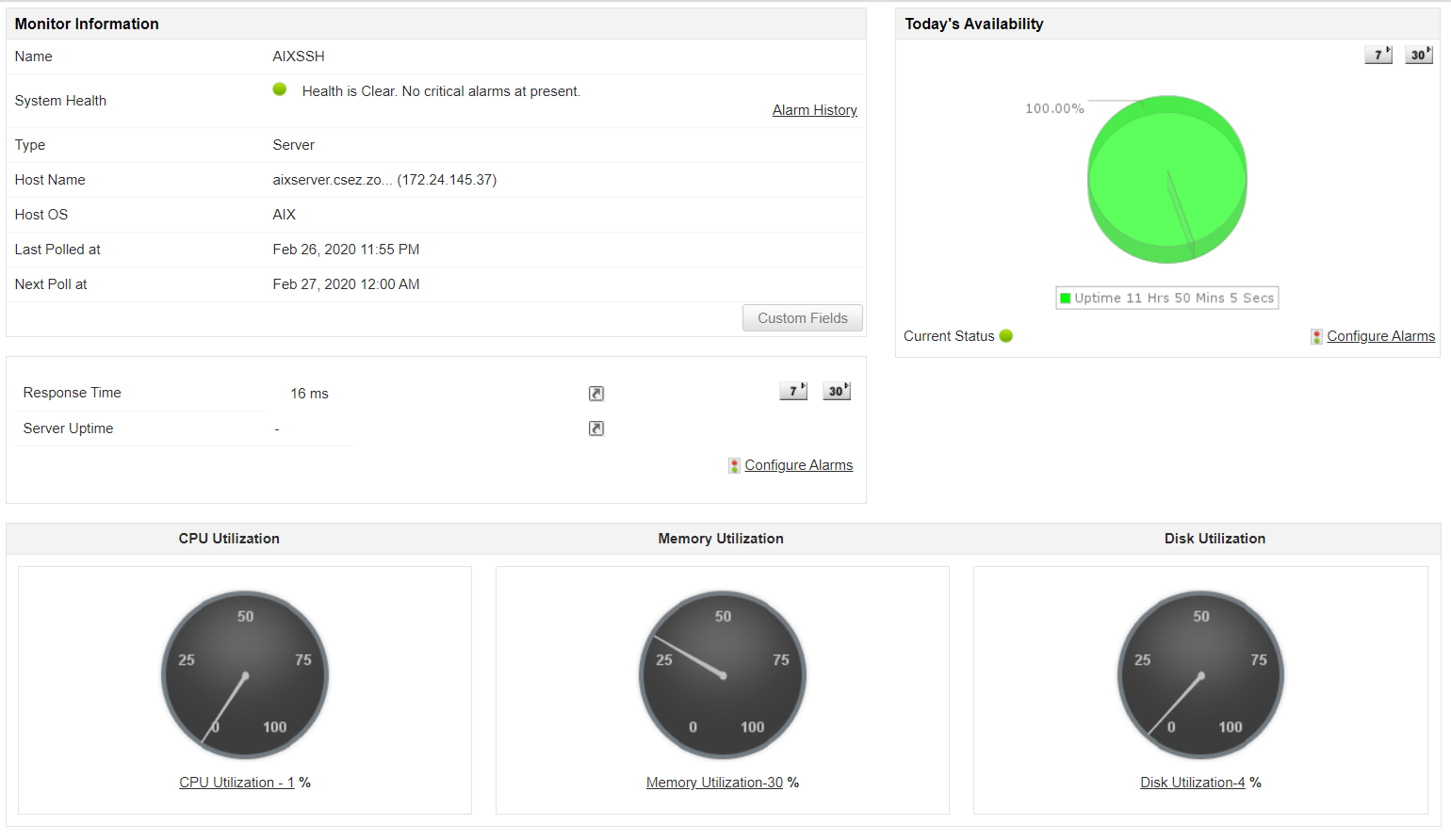
Task: Select the 7-day availability report button
Action: point(1377,54)
